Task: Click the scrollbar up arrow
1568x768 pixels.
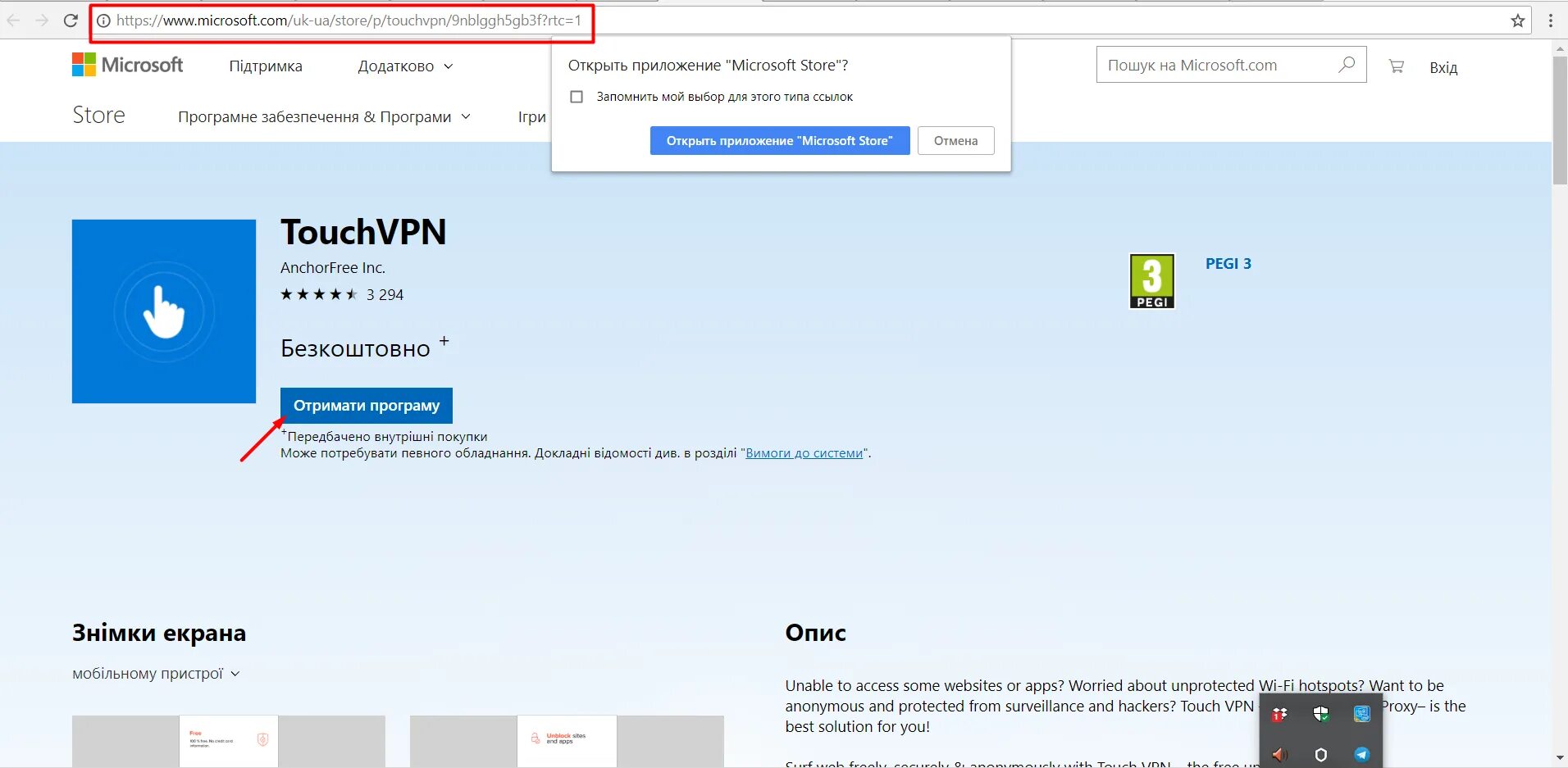Action: tap(1560, 49)
